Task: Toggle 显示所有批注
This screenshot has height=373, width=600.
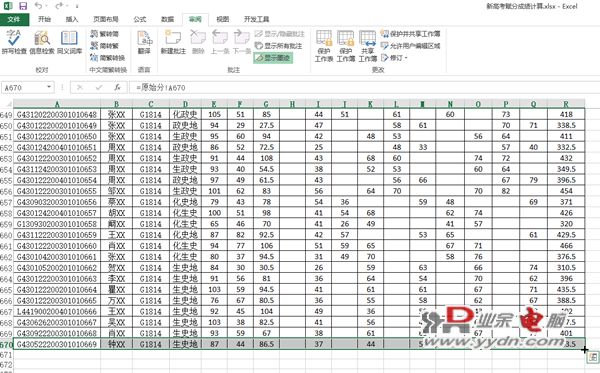Action: [x=278, y=46]
